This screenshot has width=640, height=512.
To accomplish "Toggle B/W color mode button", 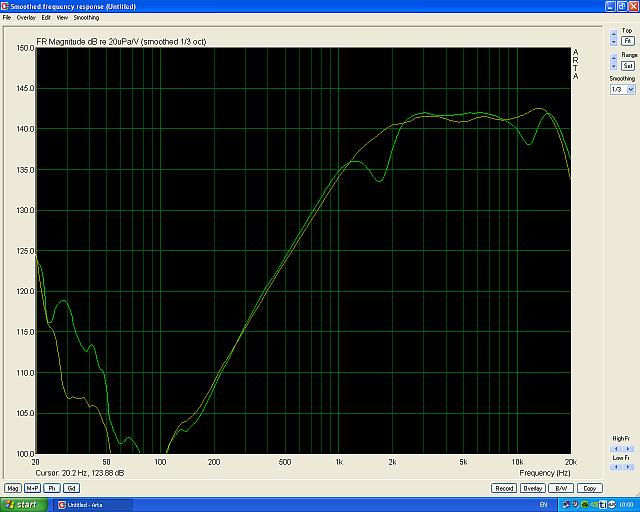I will 561,488.
